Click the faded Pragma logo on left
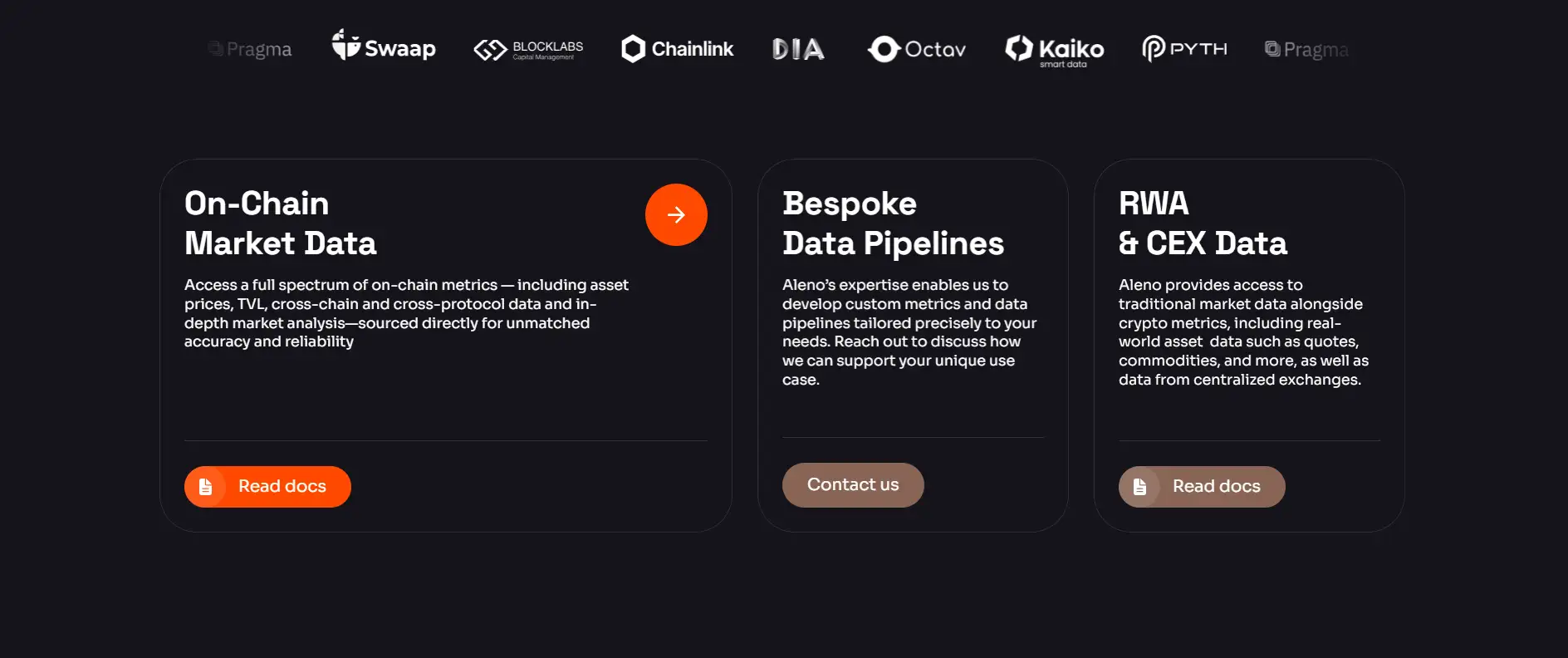 point(250,50)
